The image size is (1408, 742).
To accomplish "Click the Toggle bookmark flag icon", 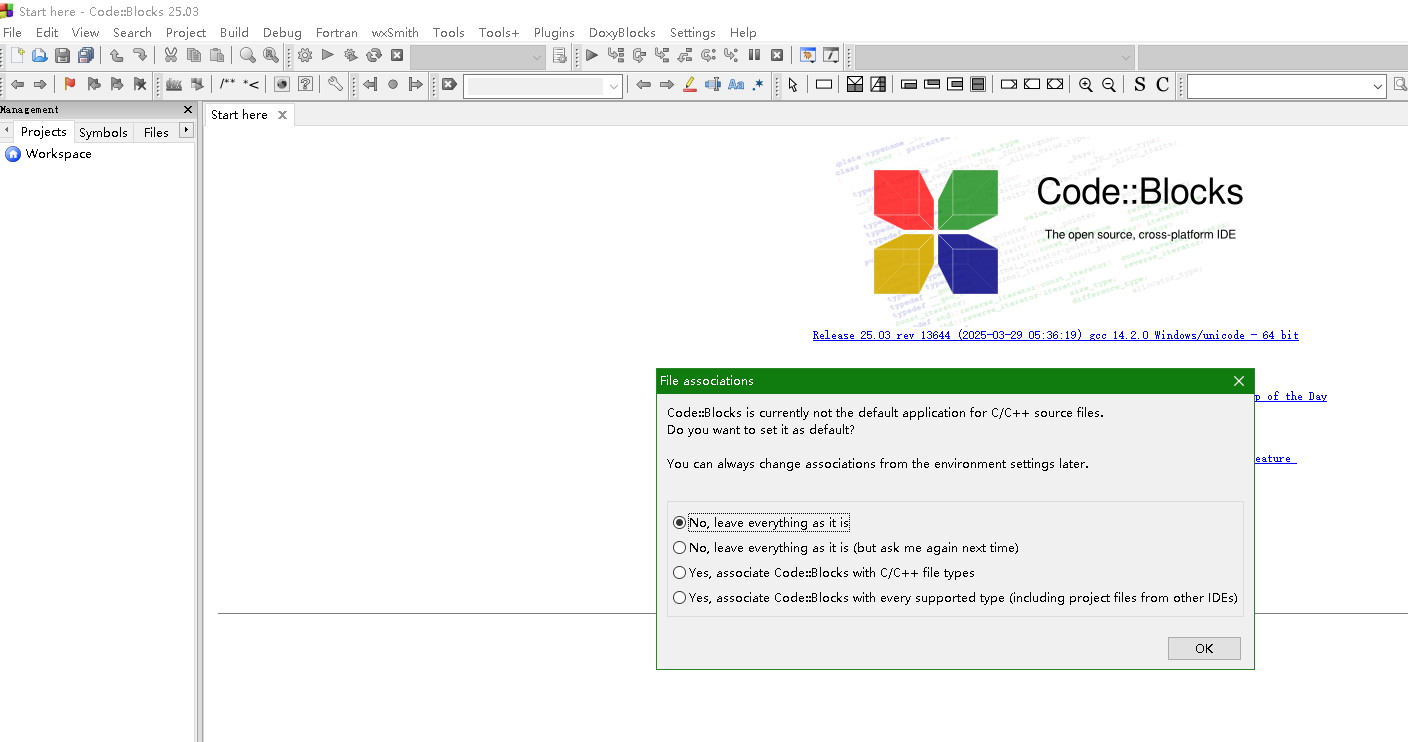I will pos(69,85).
